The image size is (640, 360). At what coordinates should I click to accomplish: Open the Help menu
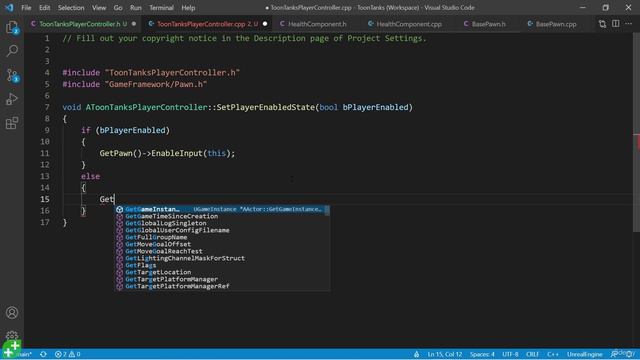pyautogui.click(x=188, y=8)
